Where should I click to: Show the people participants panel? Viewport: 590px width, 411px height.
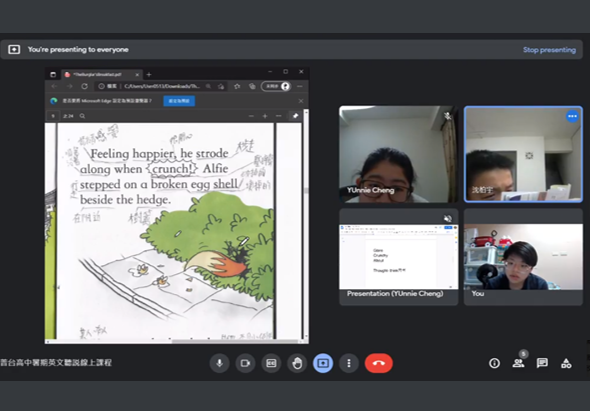pyautogui.click(x=518, y=363)
